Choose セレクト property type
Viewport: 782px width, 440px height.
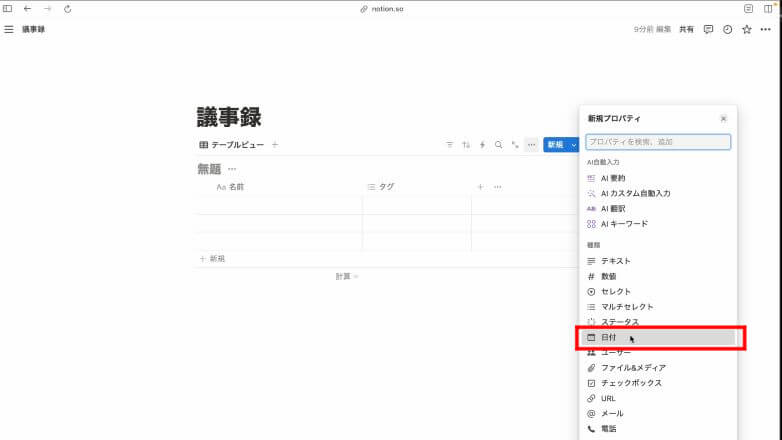point(658,291)
